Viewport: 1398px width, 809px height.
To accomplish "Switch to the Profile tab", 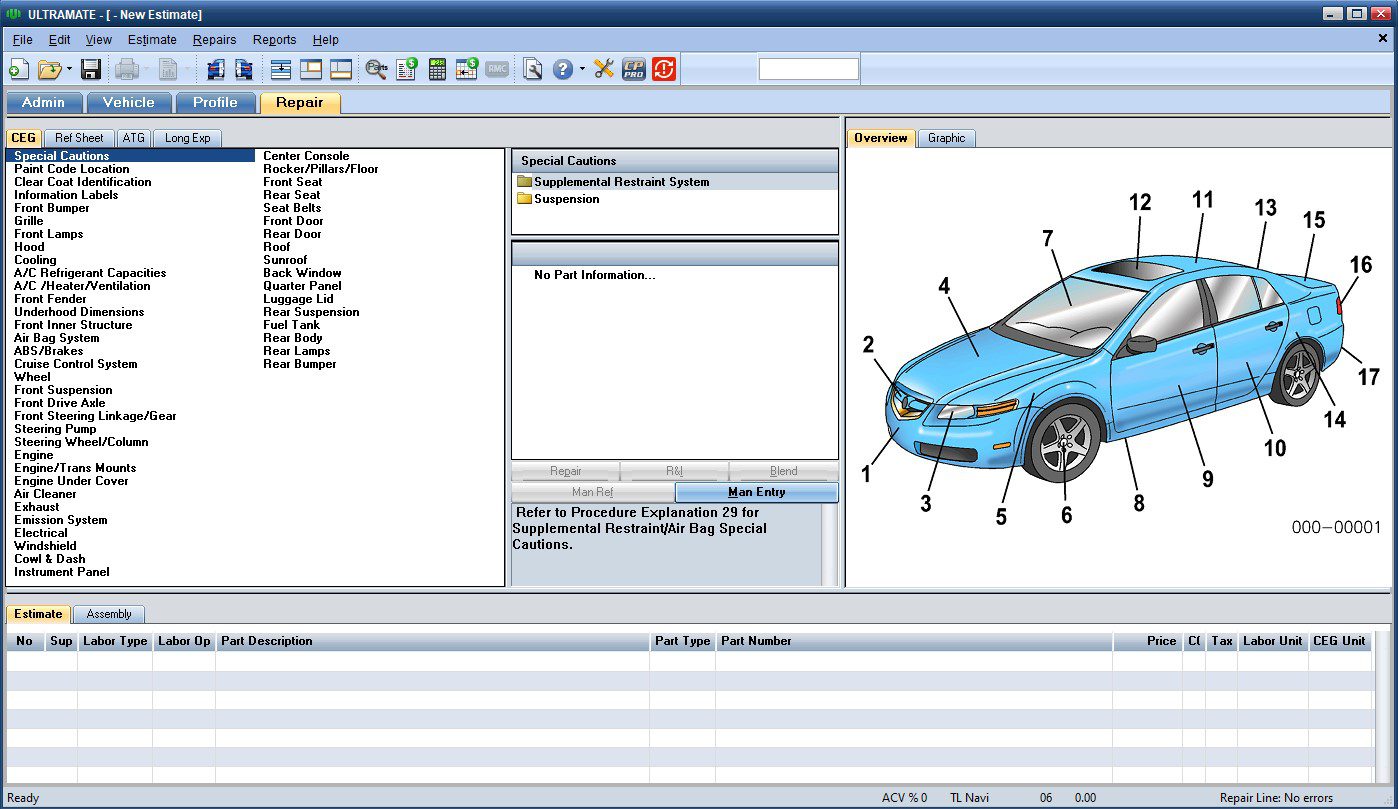I will point(216,102).
